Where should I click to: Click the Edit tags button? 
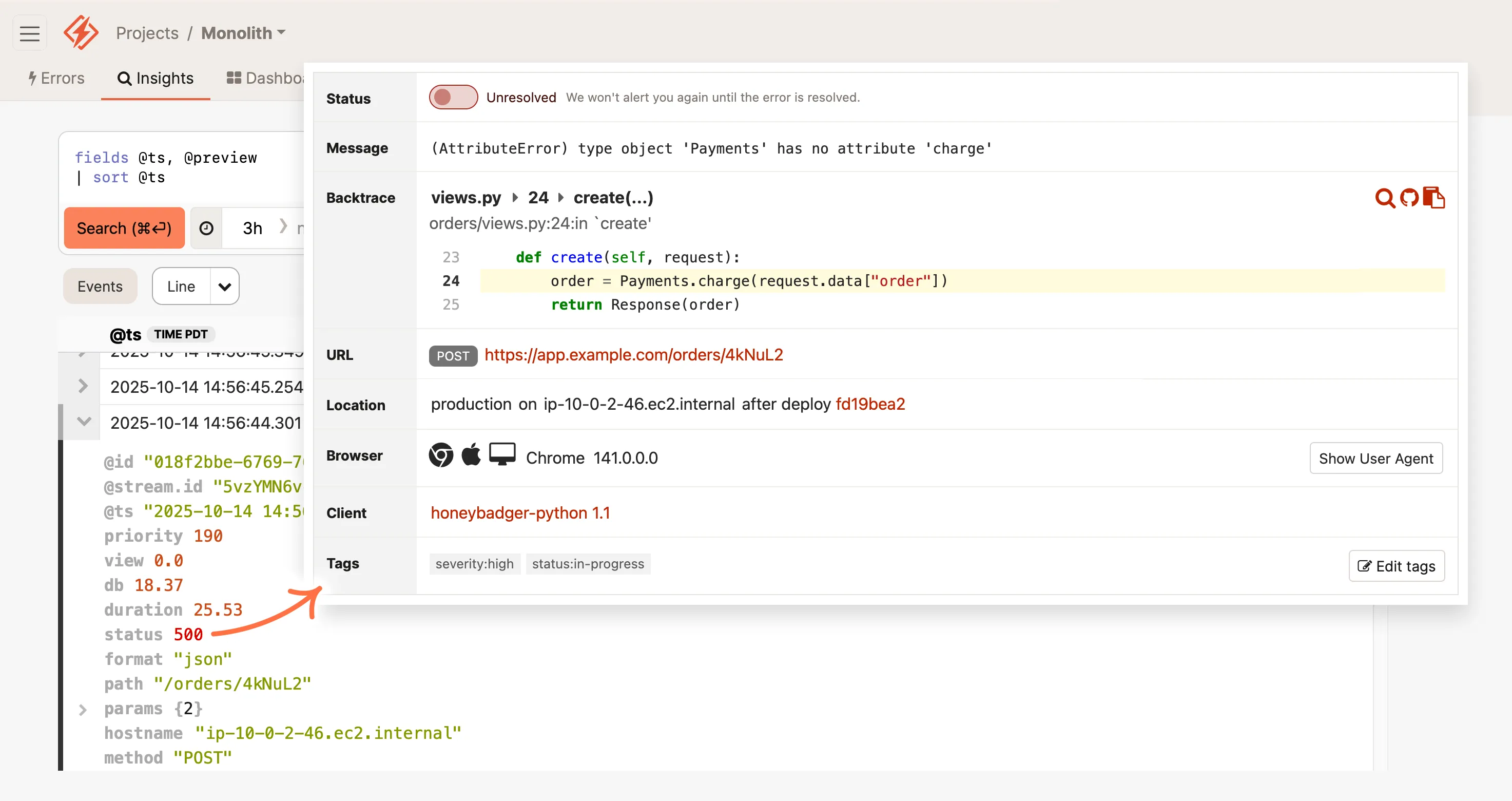click(1397, 565)
